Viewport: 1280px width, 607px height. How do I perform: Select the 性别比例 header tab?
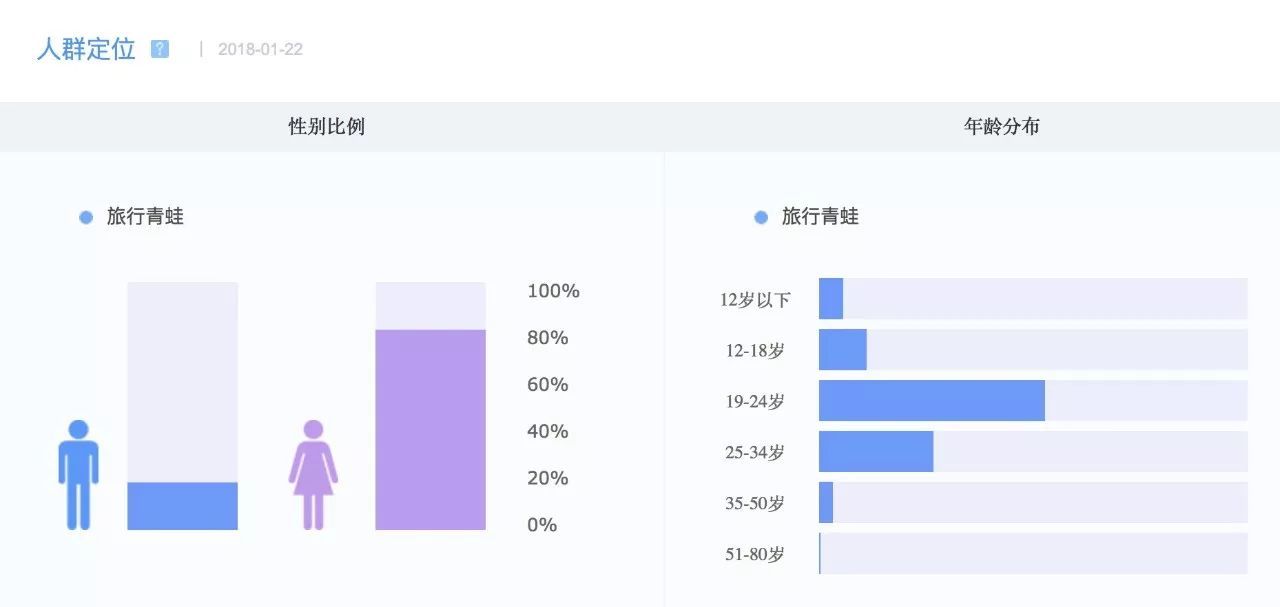pos(326,127)
